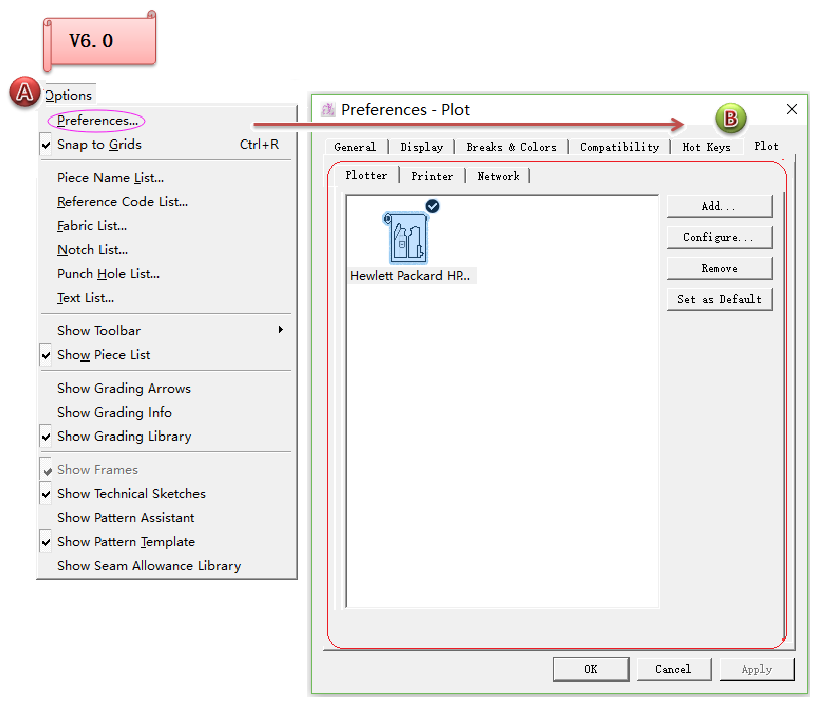The image size is (818, 701).
Task: Close the Preferences - Plot dialog
Action: click(792, 109)
